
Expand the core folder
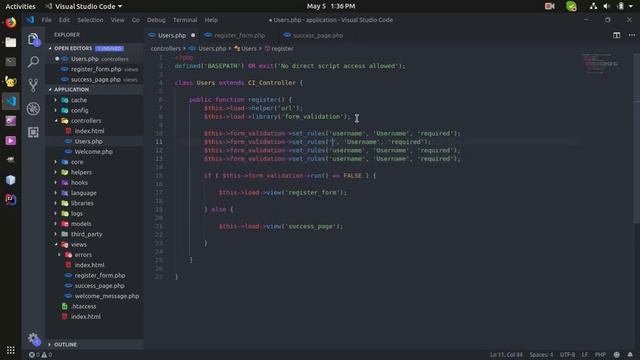click(56, 162)
